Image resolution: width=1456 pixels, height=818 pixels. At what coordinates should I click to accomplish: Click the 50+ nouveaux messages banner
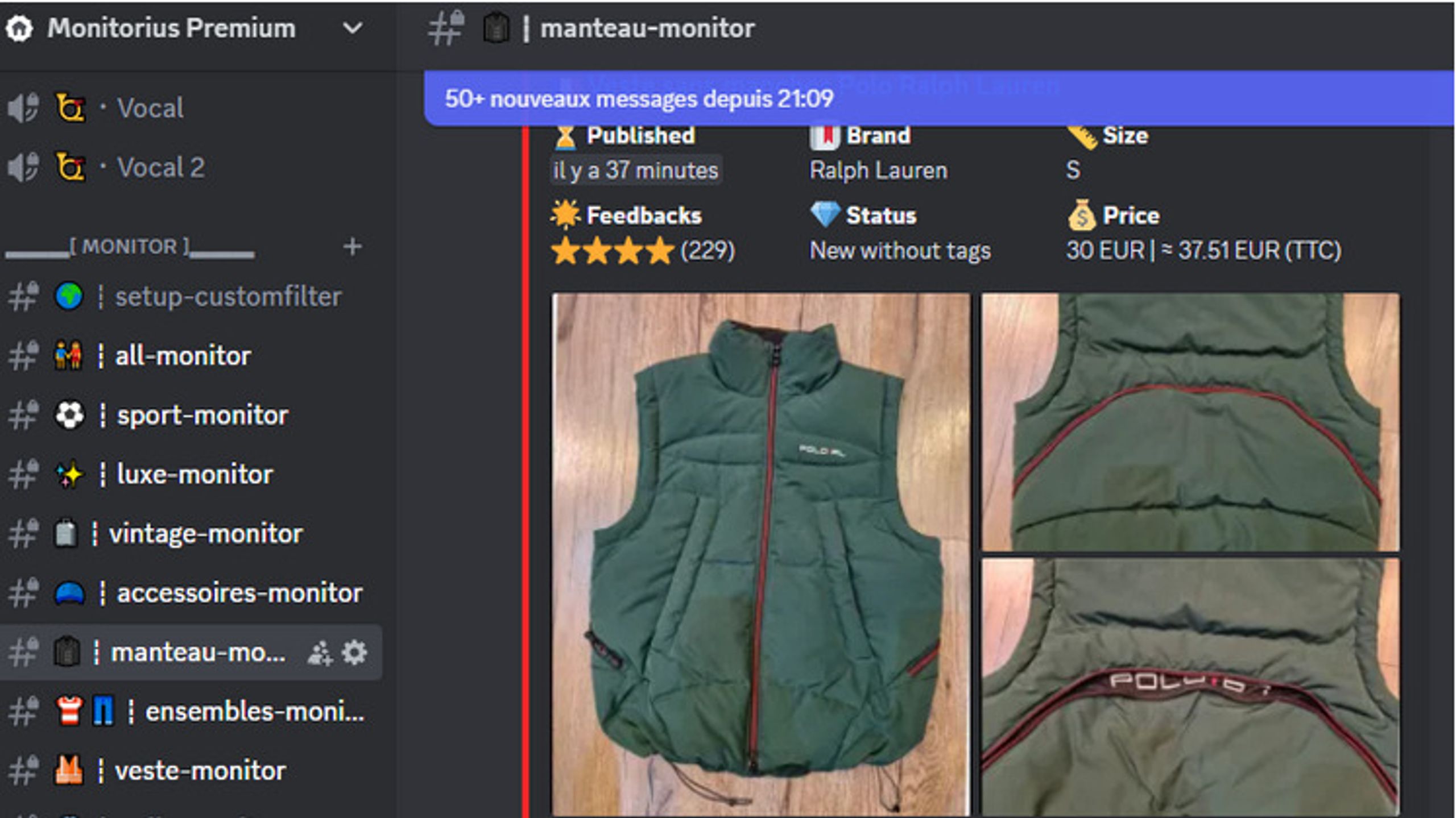tap(938, 98)
